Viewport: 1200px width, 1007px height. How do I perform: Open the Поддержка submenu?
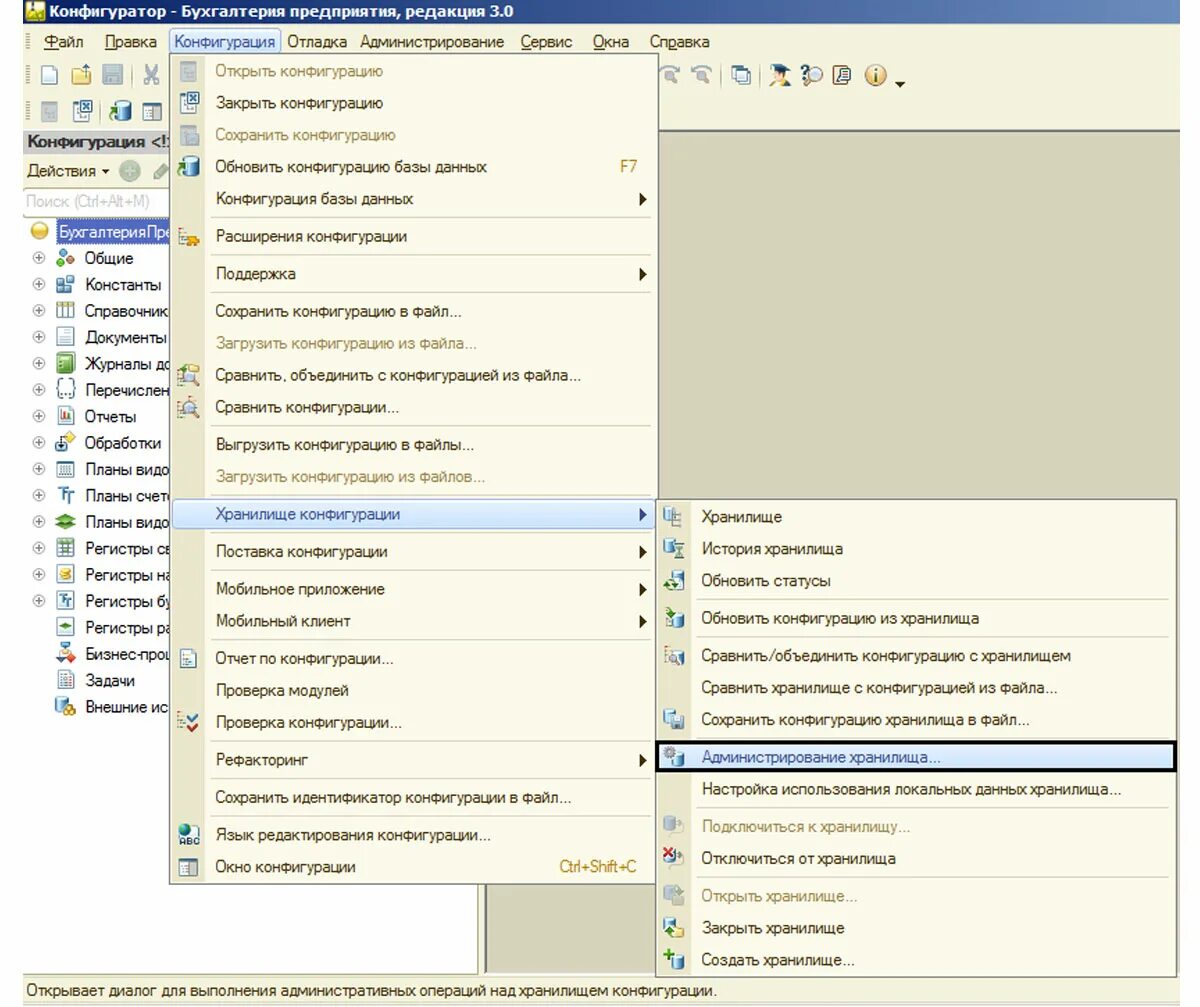click(413, 274)
